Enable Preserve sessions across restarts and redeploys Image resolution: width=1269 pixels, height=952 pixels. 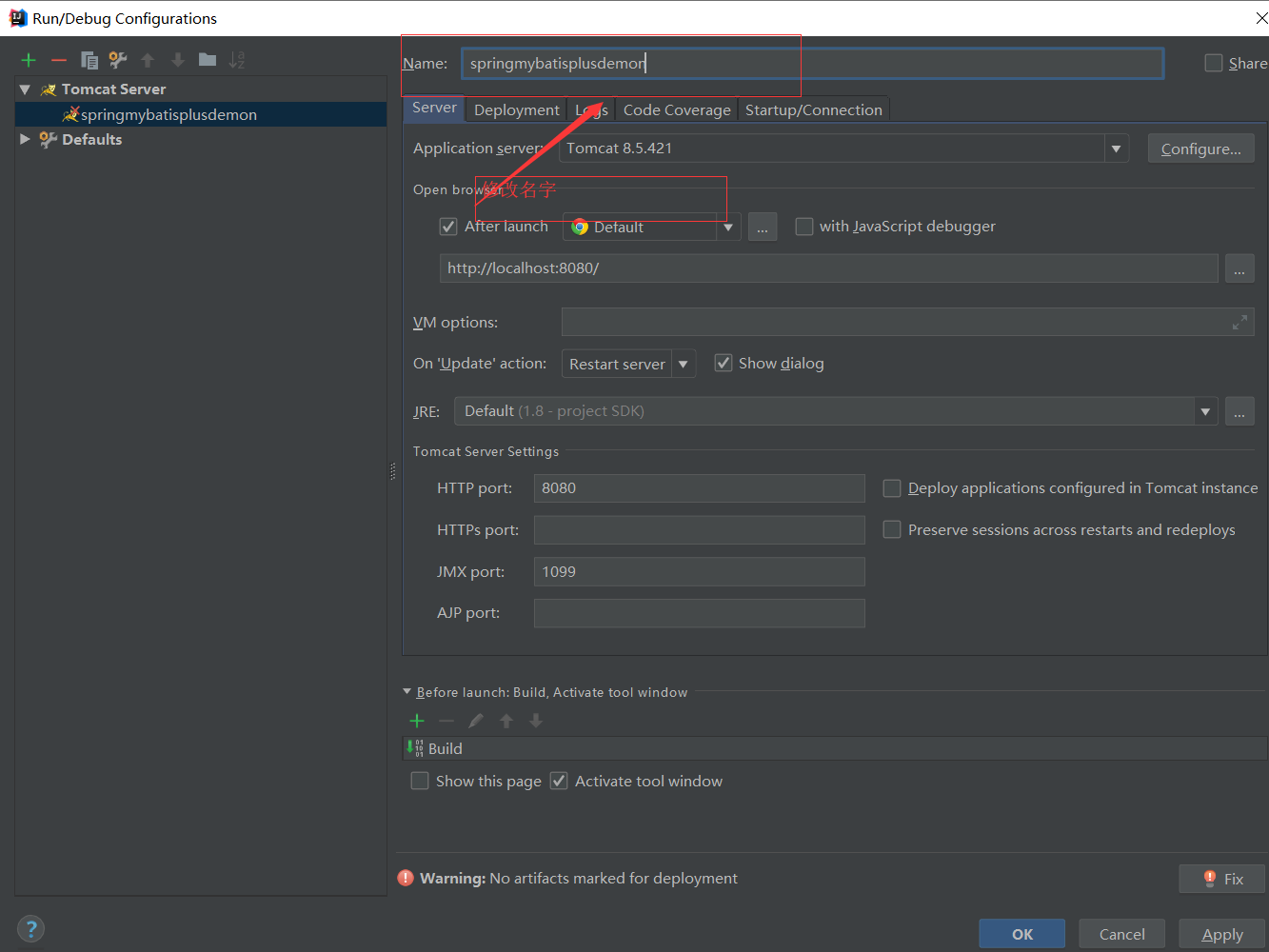892,529
